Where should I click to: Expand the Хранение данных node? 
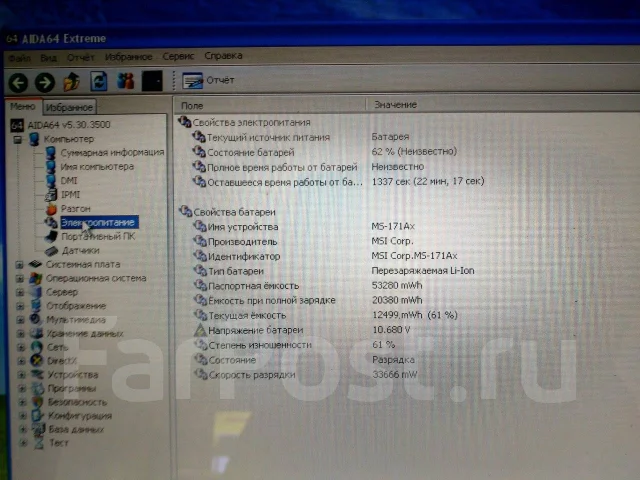click(20, 334)
